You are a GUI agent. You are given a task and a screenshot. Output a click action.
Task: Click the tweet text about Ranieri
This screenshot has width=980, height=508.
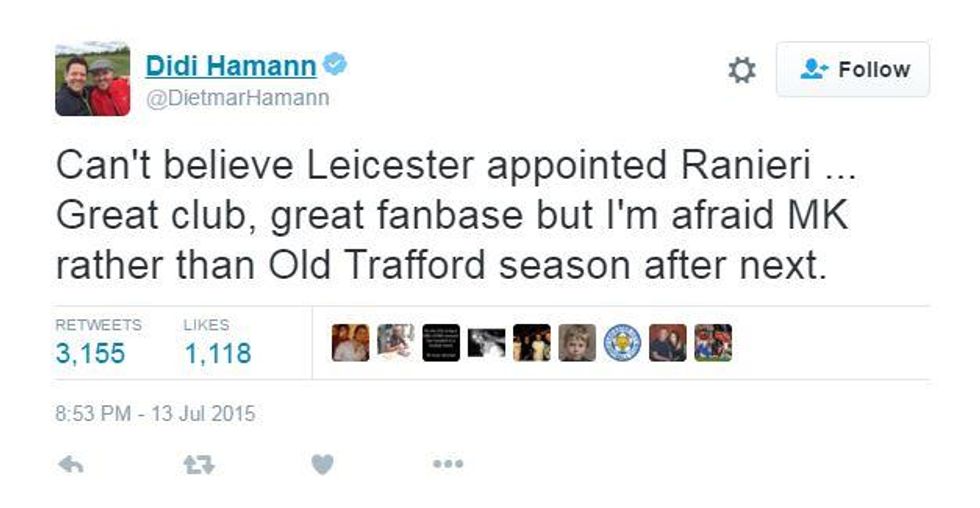pos(450,216)
